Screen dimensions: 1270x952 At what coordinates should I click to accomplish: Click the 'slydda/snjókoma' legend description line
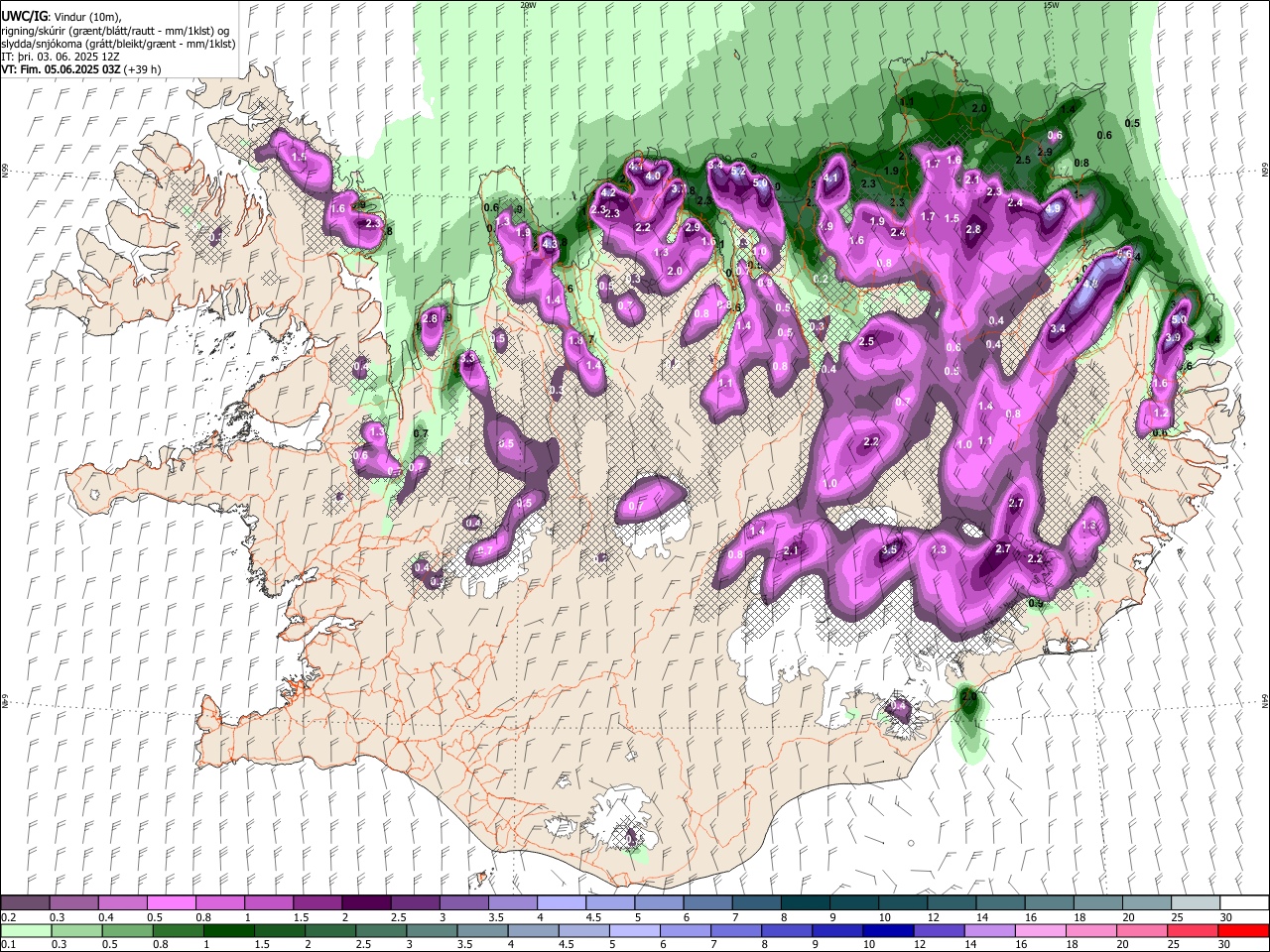coord(119,44)
